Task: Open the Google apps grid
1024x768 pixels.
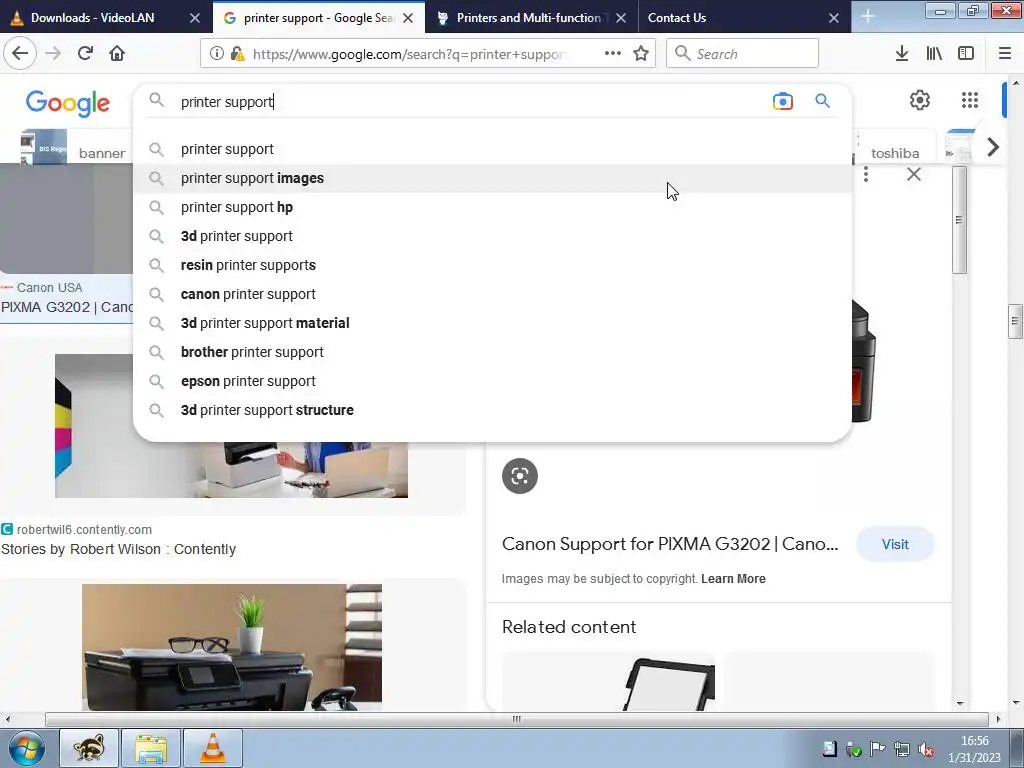Action: tap(970, 100)
